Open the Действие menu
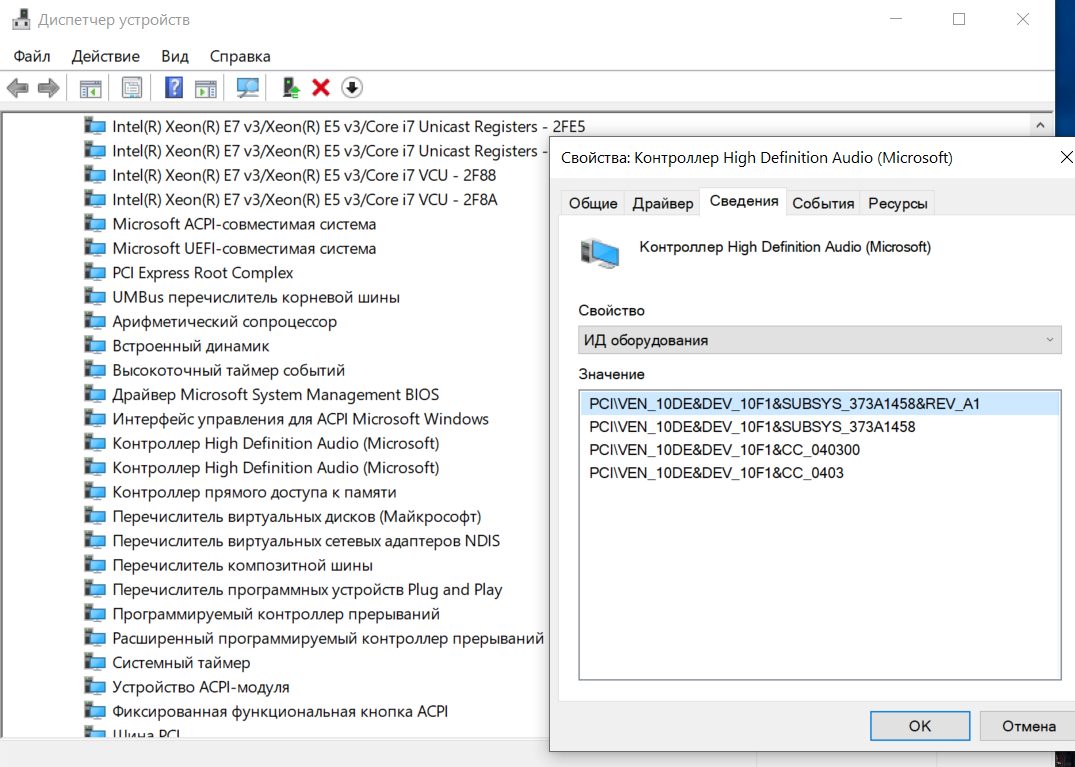Screen dimensions: 1075x767 click(x=106, y=56)
